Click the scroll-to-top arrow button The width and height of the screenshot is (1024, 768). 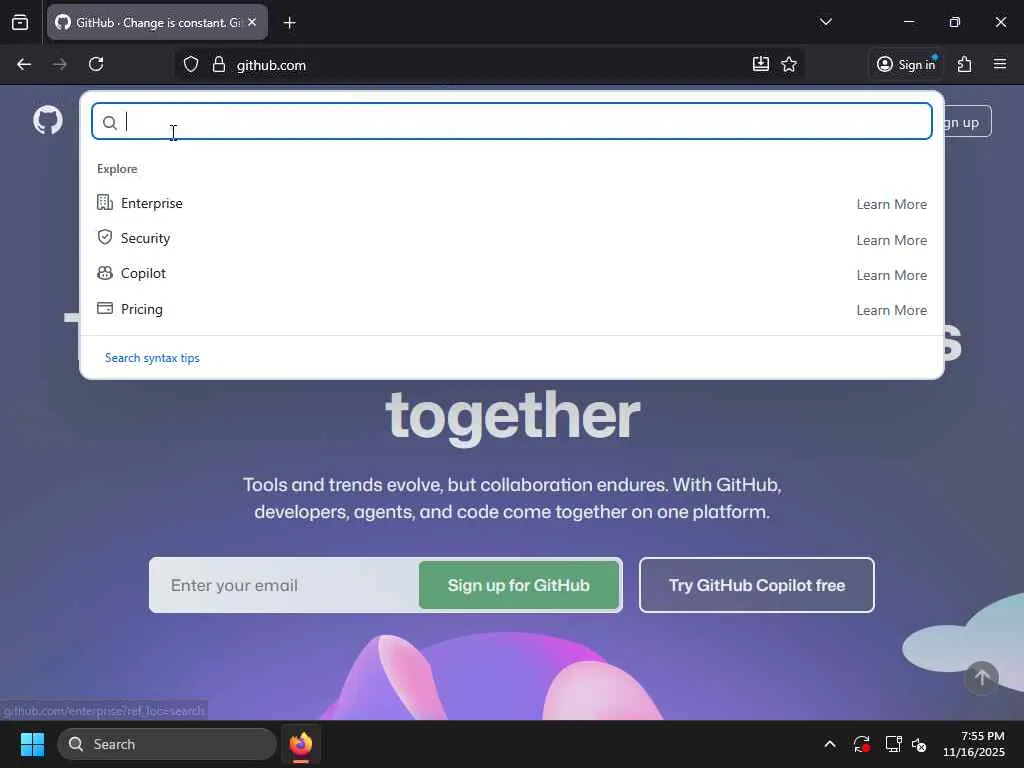tap(982, 678)
